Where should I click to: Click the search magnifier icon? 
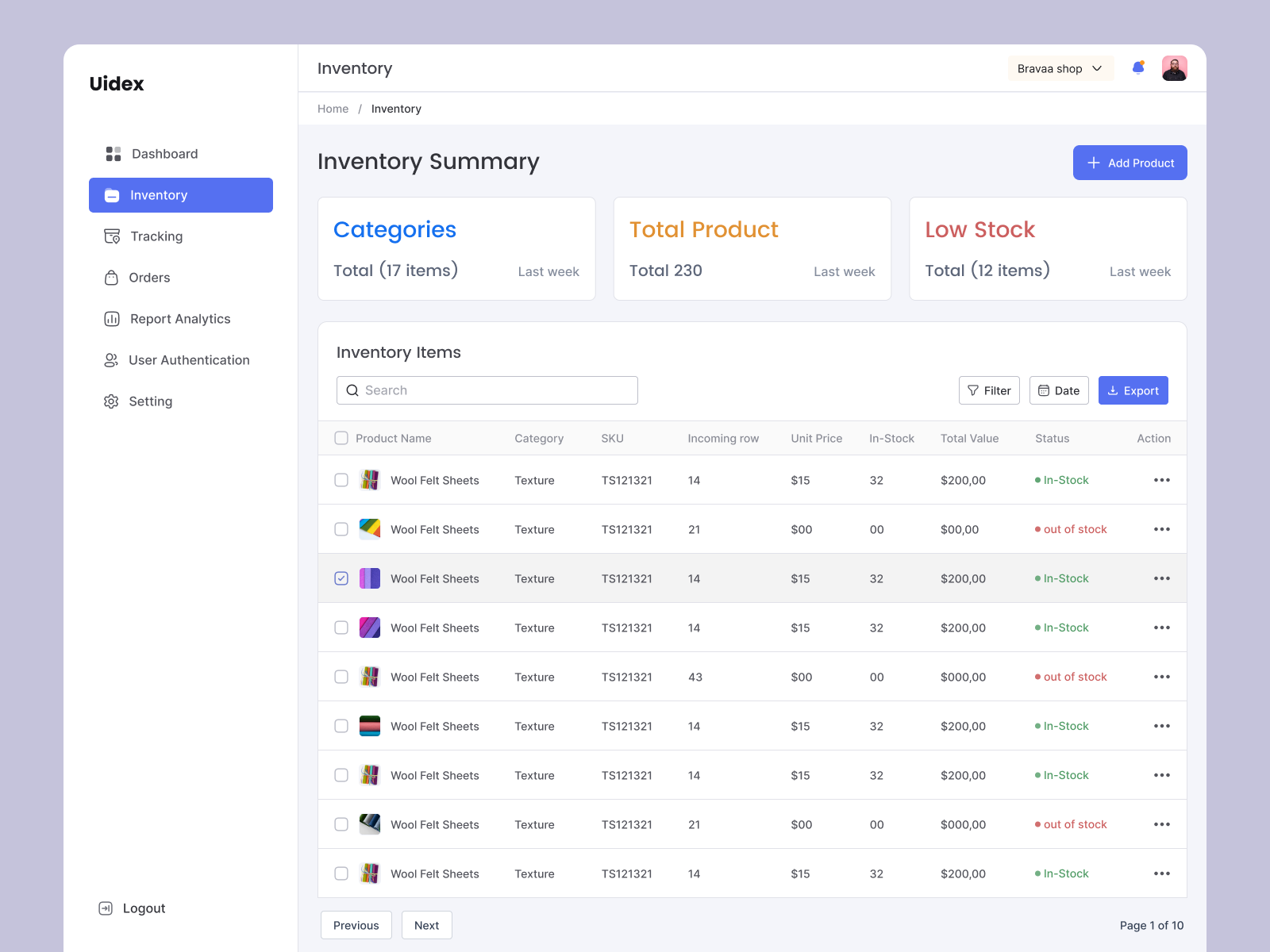352,390
